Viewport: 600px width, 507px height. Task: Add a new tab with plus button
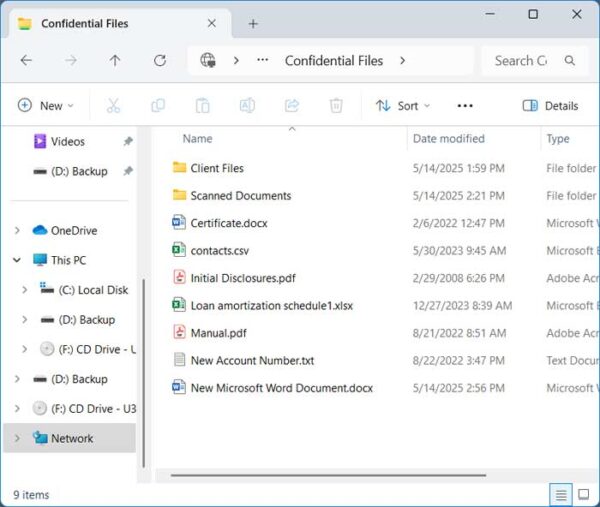tap(253, 24)
